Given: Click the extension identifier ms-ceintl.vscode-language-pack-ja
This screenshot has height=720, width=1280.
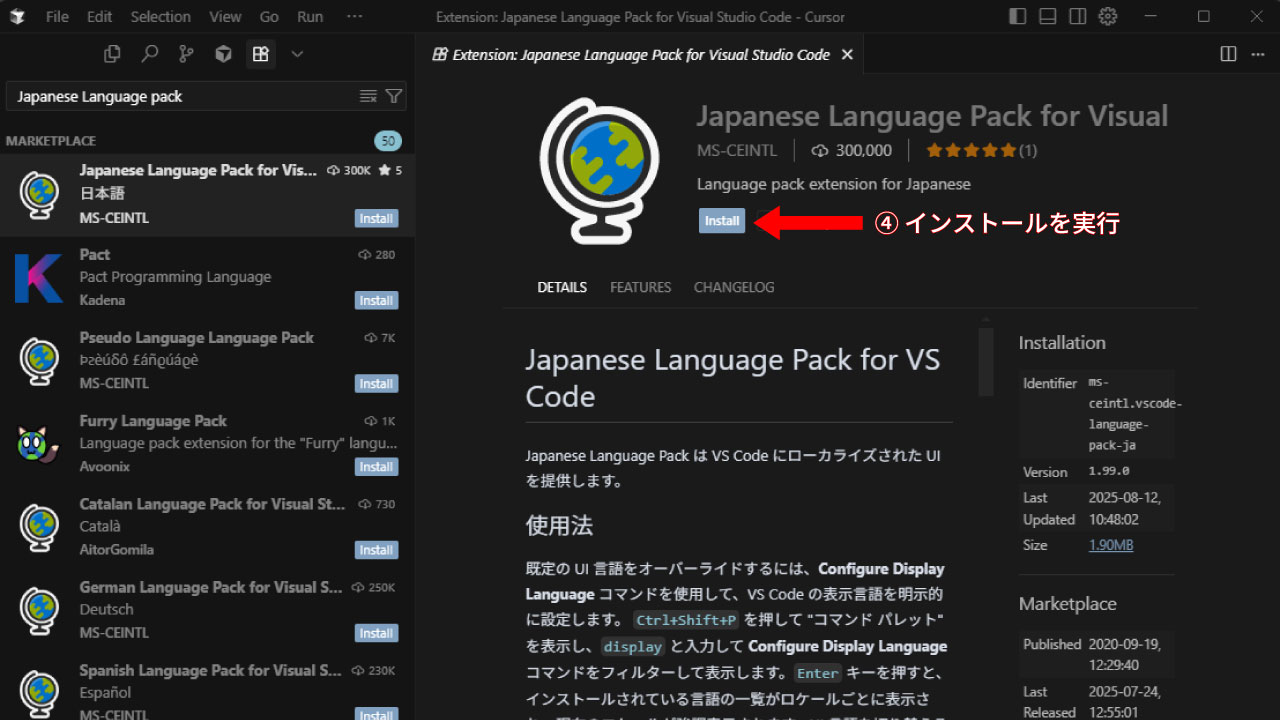Looking at the screenshot, I should tap(1135, 414).
